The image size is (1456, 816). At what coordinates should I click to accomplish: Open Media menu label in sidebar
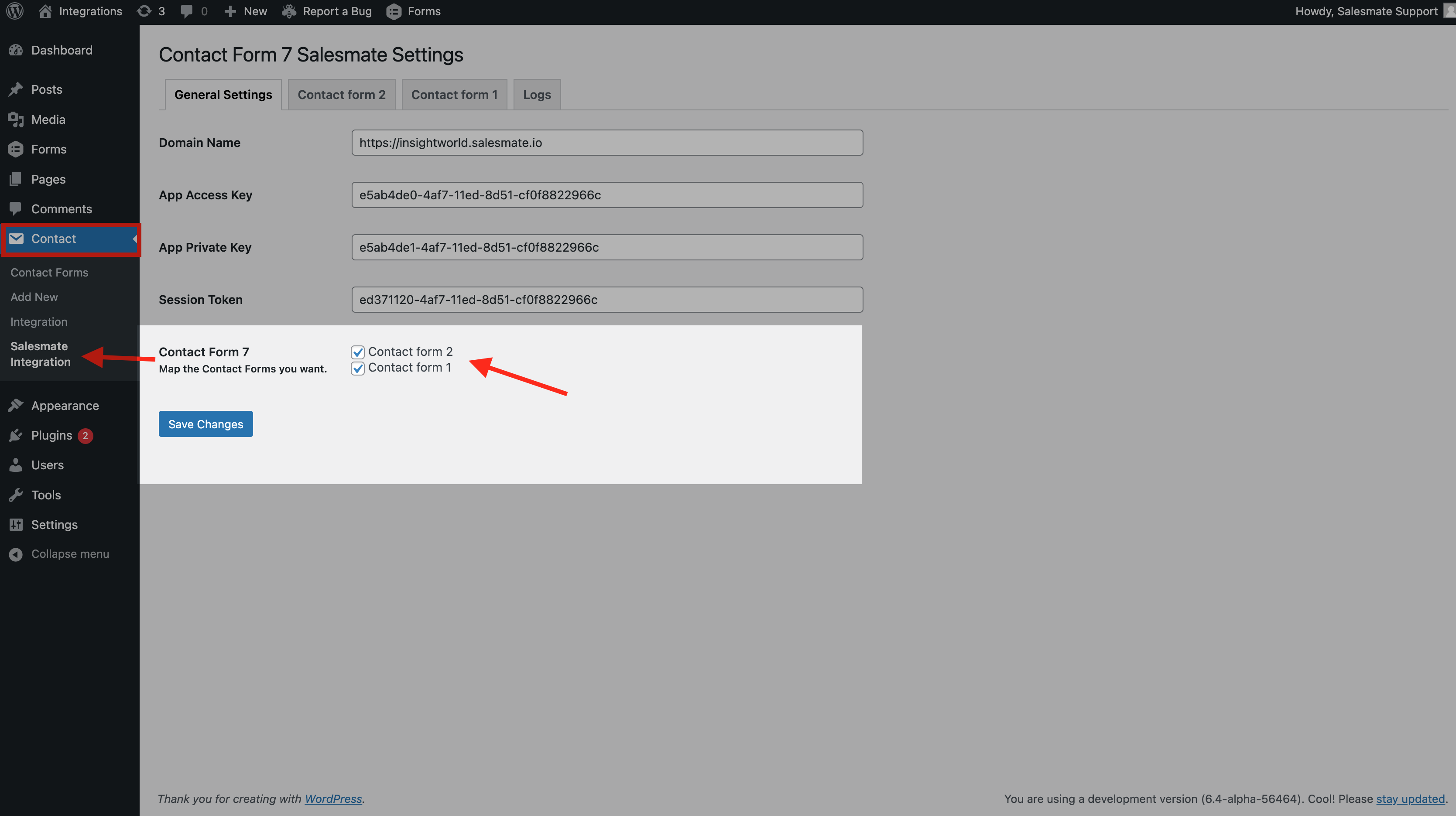pos(48,119)
